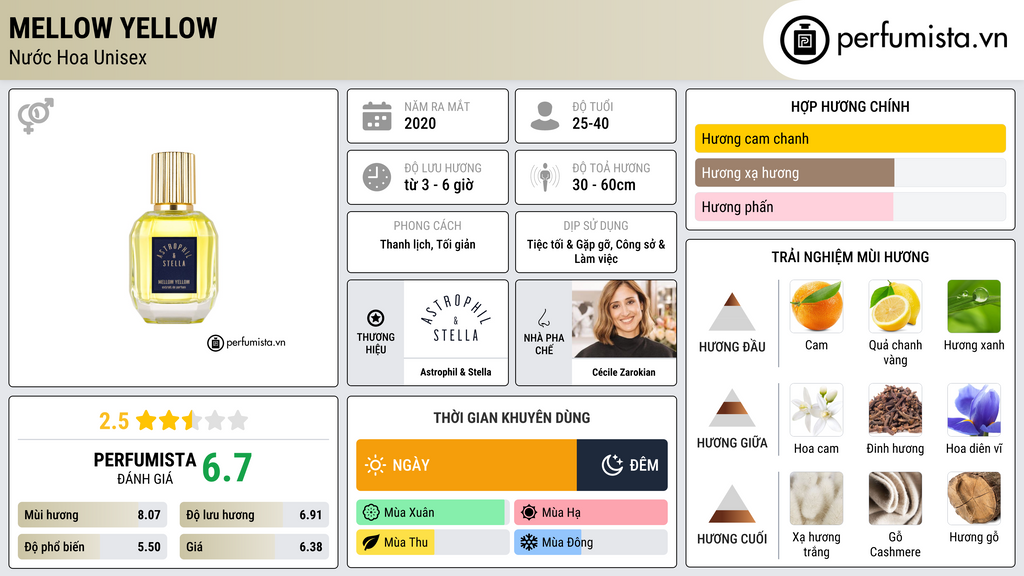Click the Mùi hương 8.07 score bar
The height and width of the screenshot is (576, 1024).
point(92,515)
